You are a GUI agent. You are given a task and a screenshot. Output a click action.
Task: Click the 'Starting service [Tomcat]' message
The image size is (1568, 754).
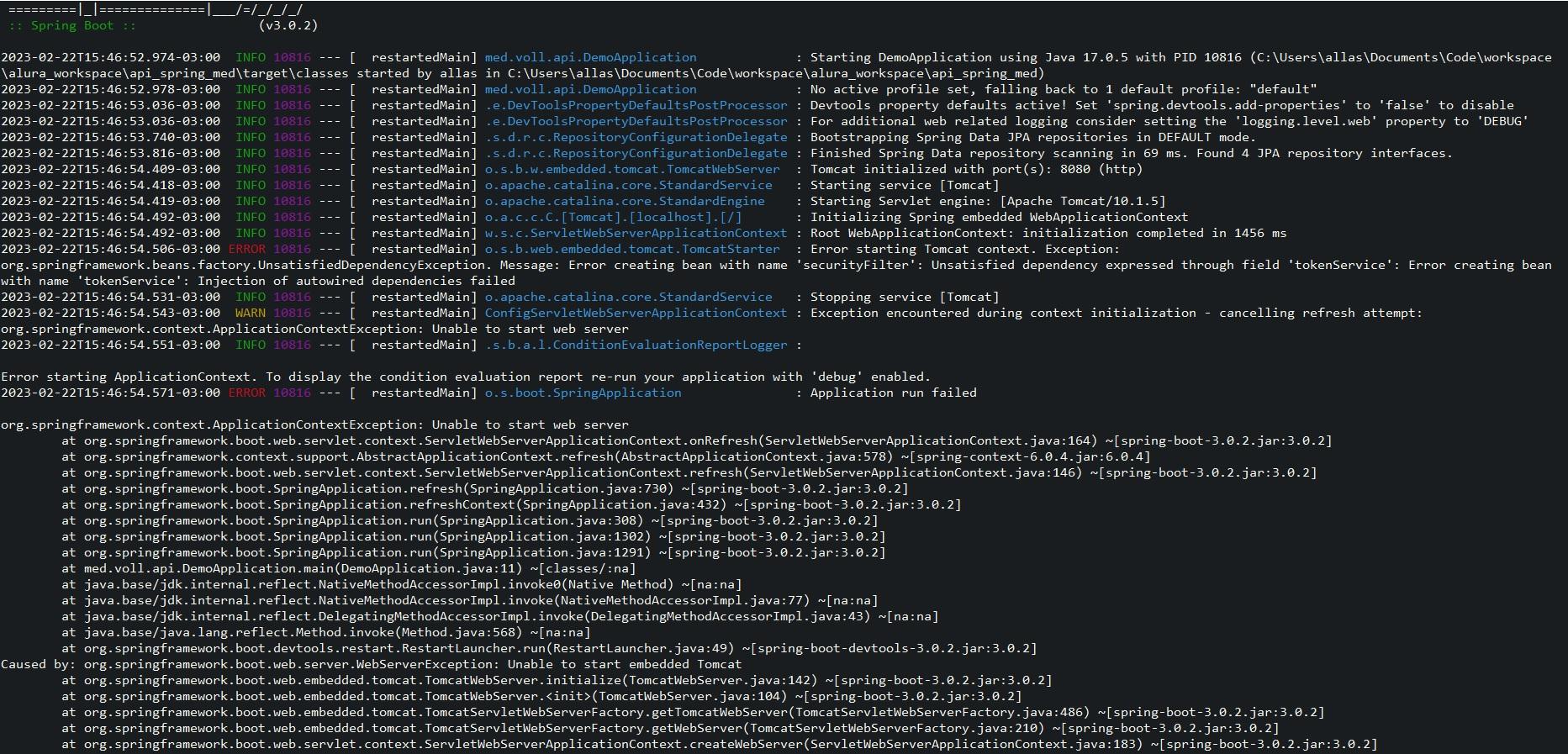[x=905, y=185]
